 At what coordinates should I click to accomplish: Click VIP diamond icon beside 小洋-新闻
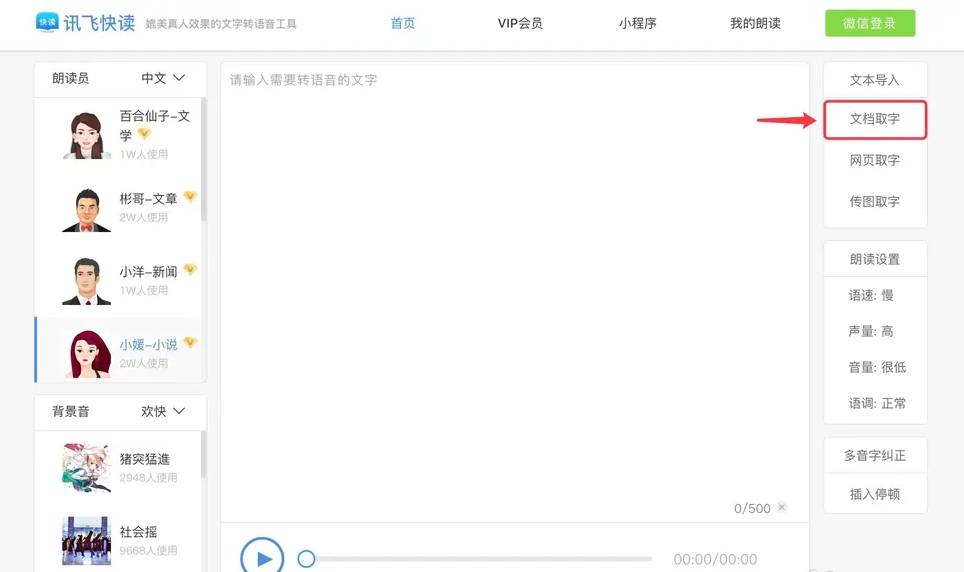pyautogui.click(x=190, y=269)
